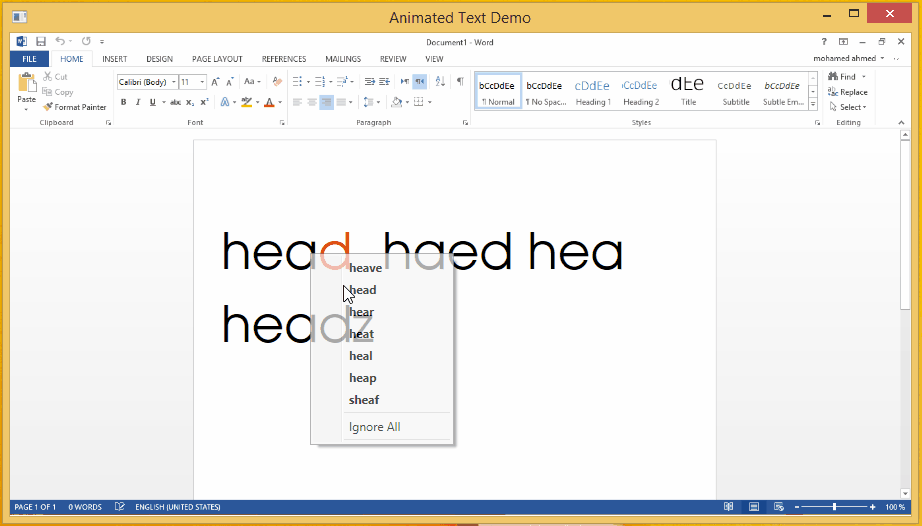922x526 pixels.
Task: Click the Word Help question mark icon
Action: (824, 41)
